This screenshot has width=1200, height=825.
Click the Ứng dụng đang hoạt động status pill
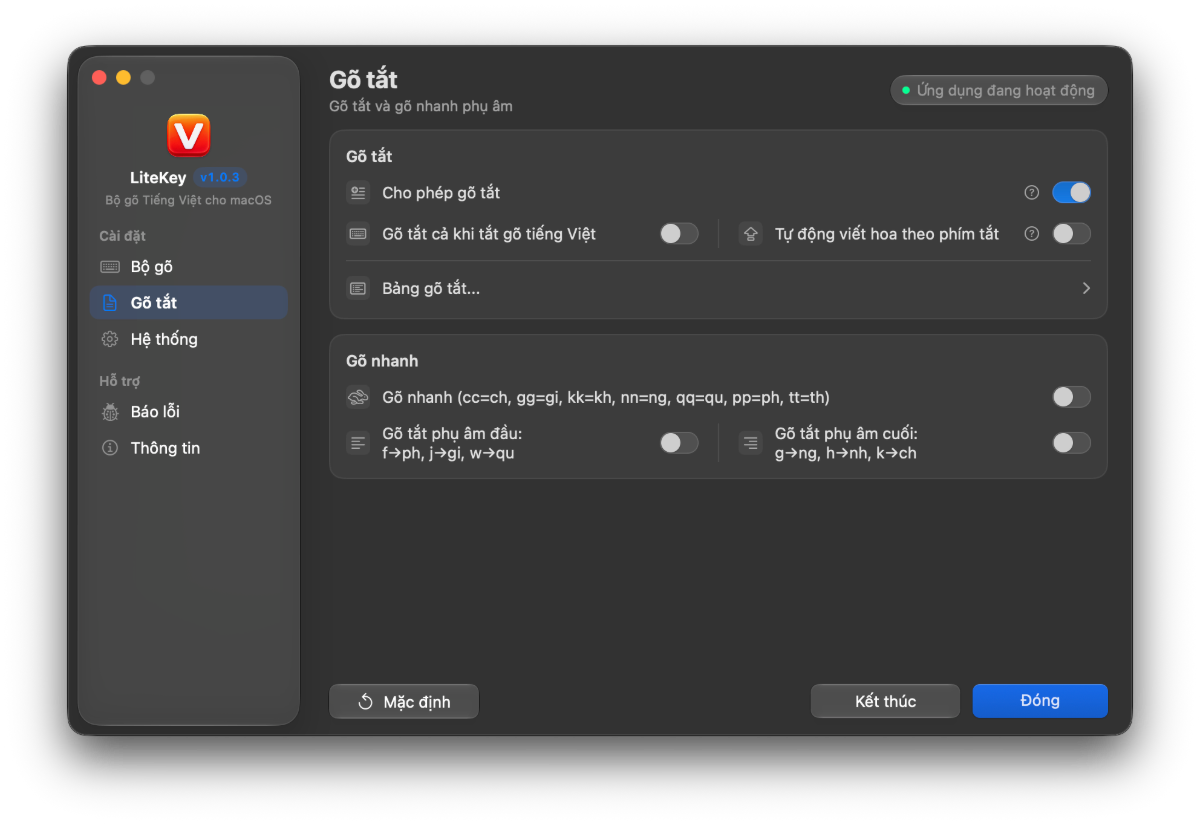[x=999, y=90]
